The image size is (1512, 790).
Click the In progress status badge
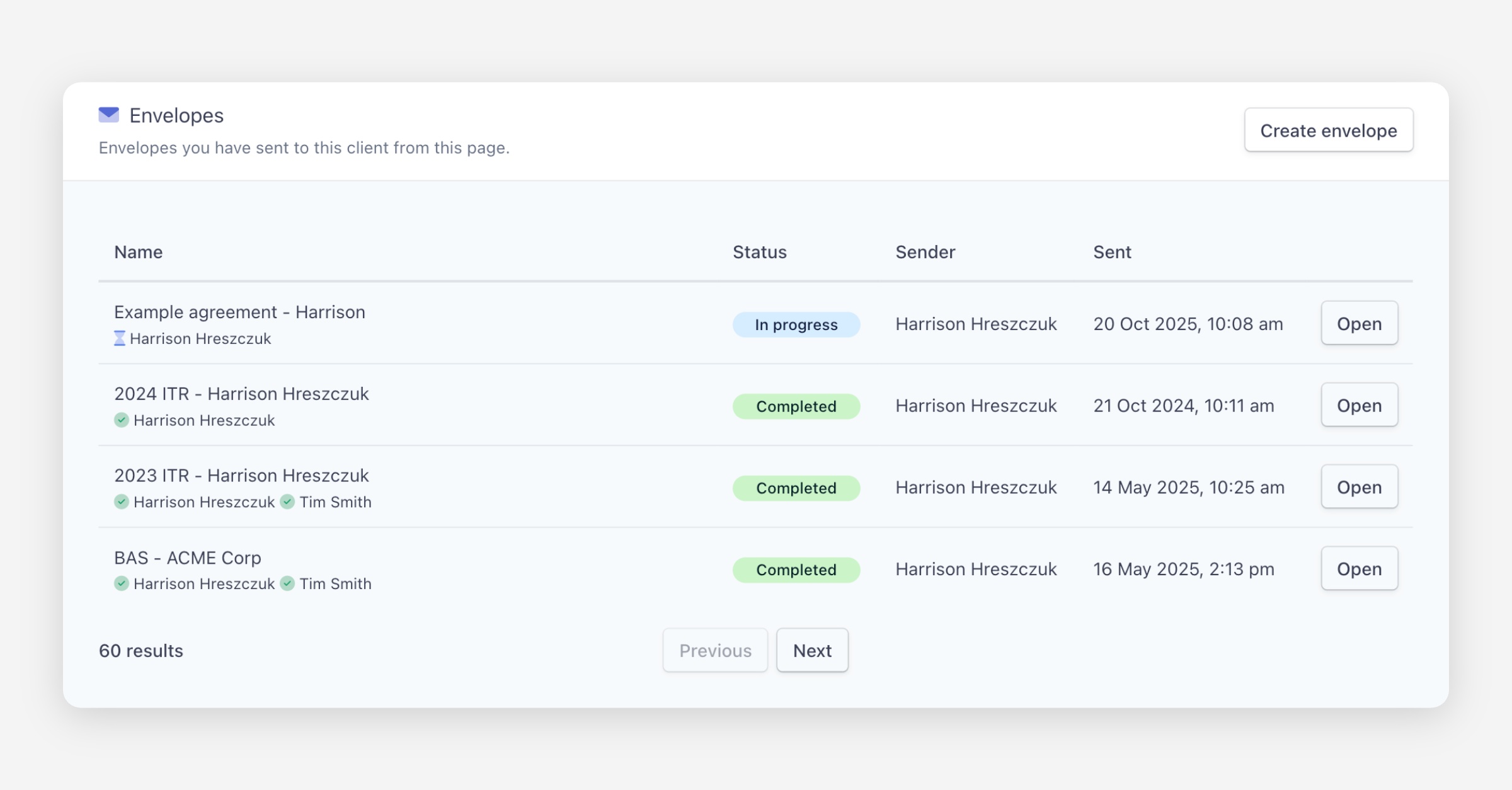(796, 324)
